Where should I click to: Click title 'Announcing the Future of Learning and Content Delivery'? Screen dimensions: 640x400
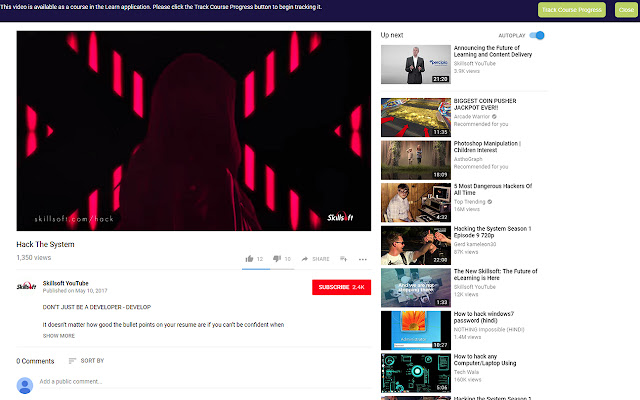[x=493, y=51]
